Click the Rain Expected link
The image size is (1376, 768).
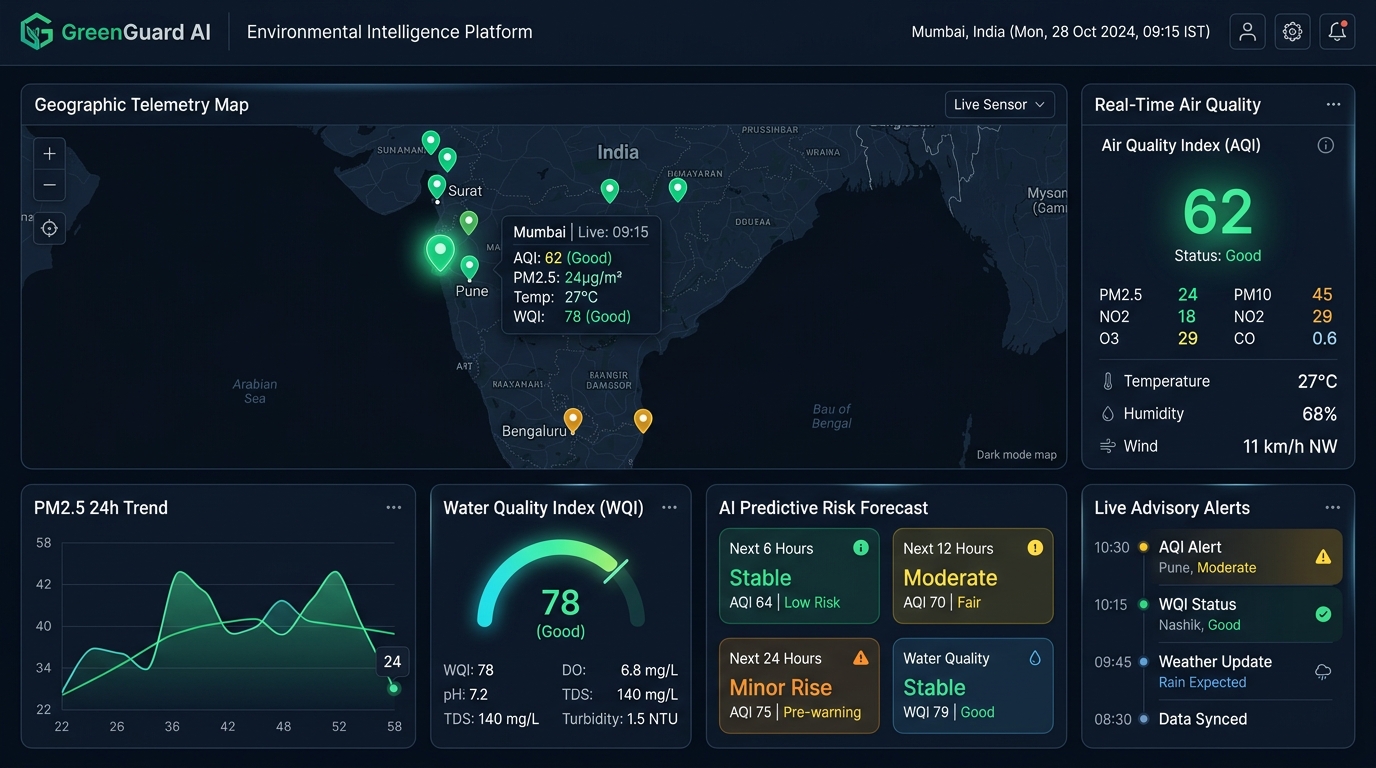coord(1202,682)
